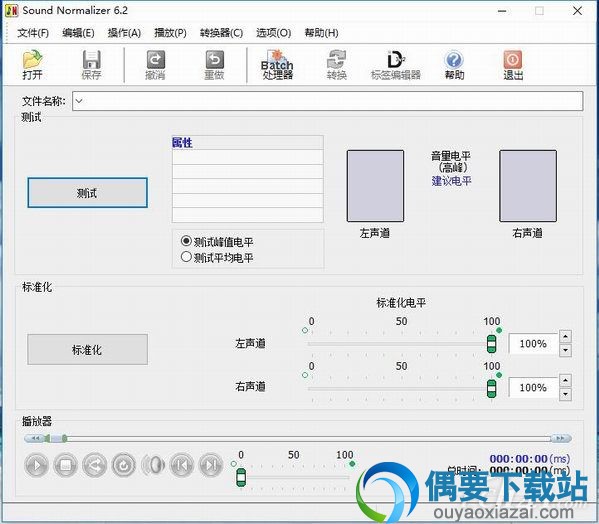Click the 右声道 100% value field

(x=533, y=388)
